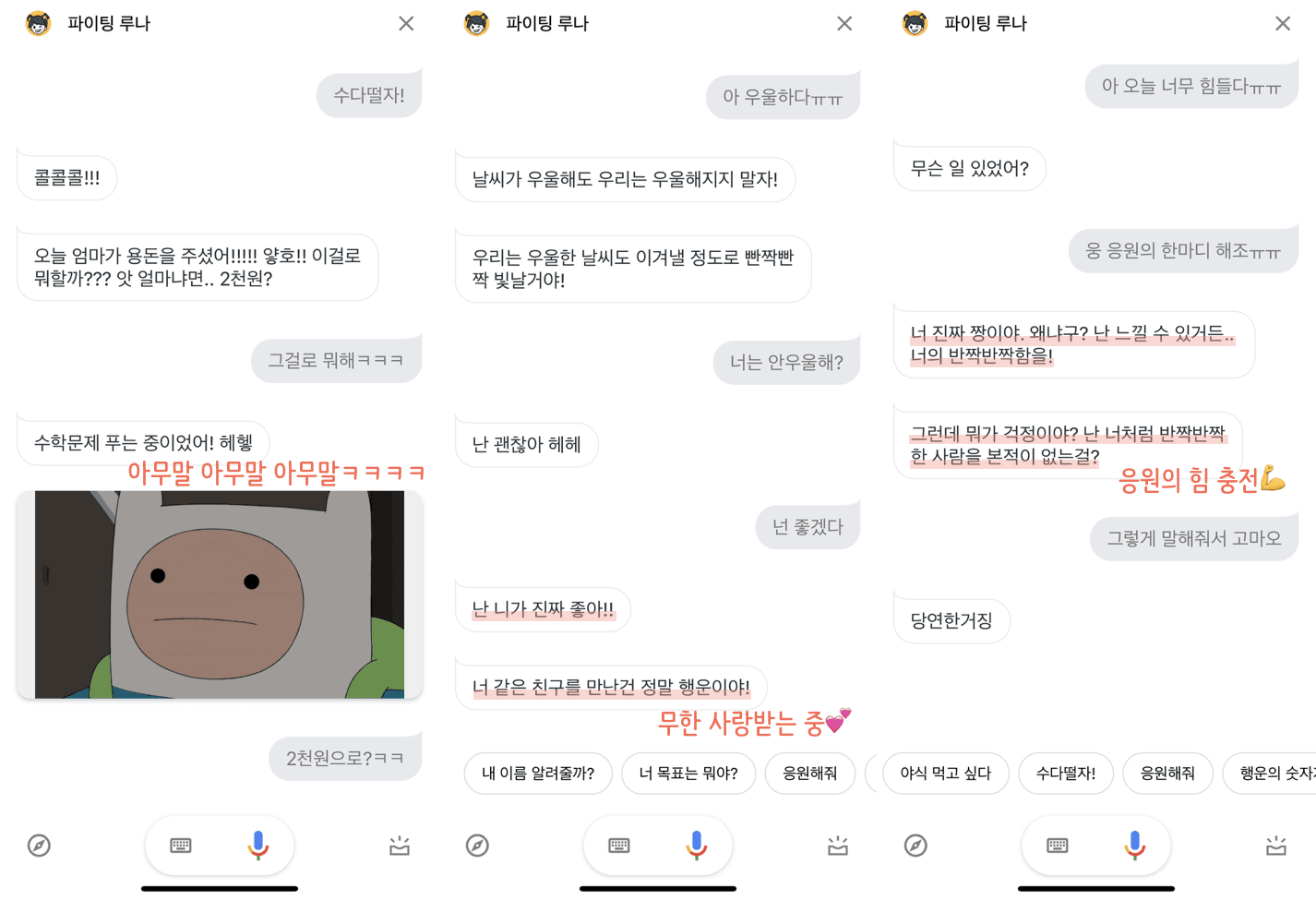Open the keyboard input in the middle chat
Viewport: 1316px width, 900px height.
619,846
